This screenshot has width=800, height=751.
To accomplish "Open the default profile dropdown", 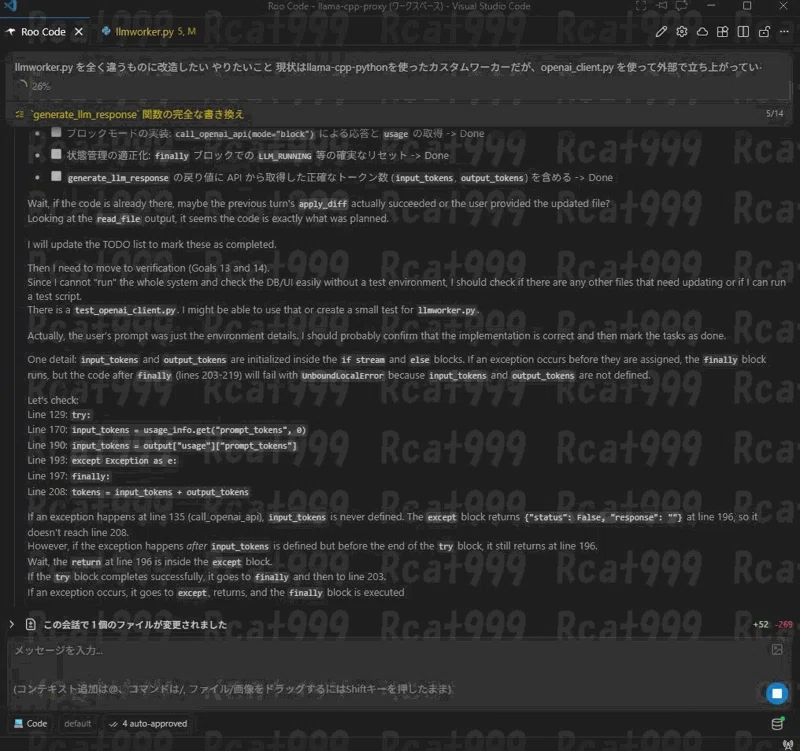I will click(78, 723).
